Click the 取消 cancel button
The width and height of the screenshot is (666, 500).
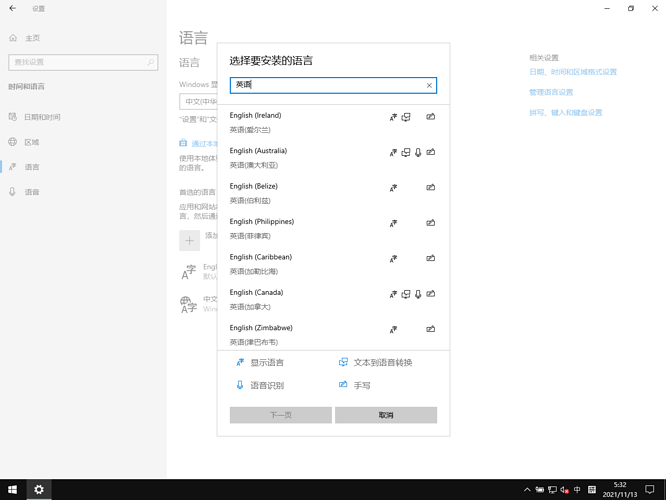[386, 415]
